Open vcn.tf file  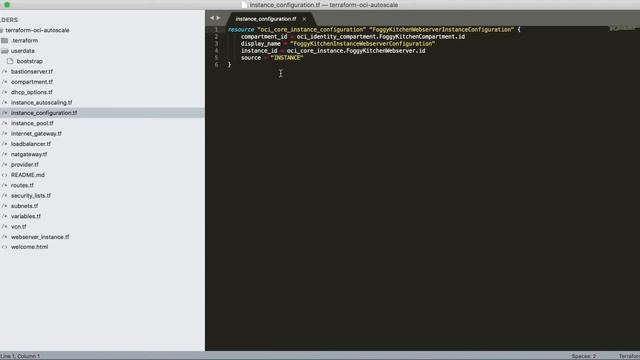point(19,227)
